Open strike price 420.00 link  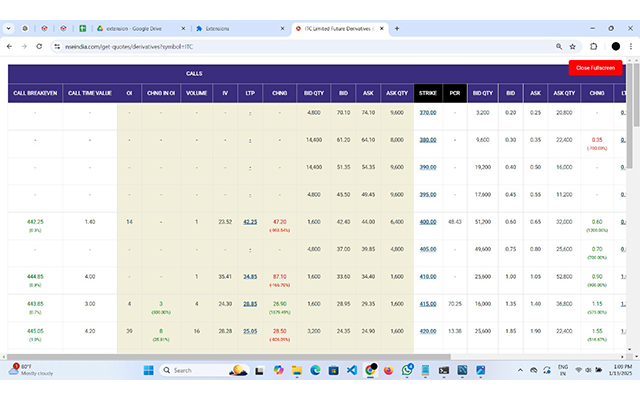428,331
